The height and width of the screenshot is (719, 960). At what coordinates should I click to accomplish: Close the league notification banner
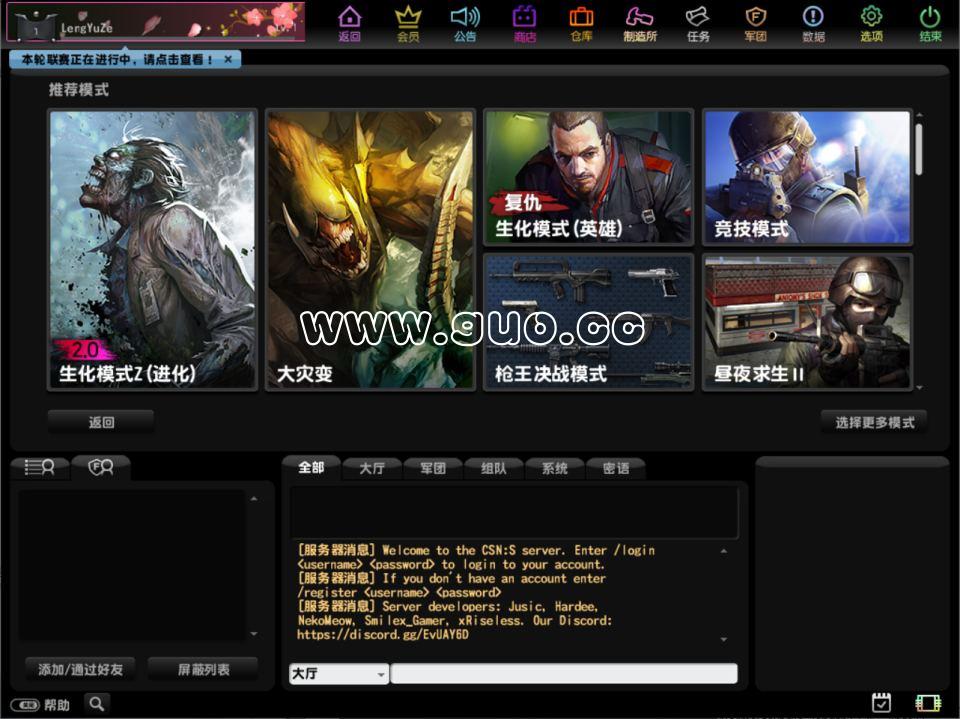coord(228,59)
